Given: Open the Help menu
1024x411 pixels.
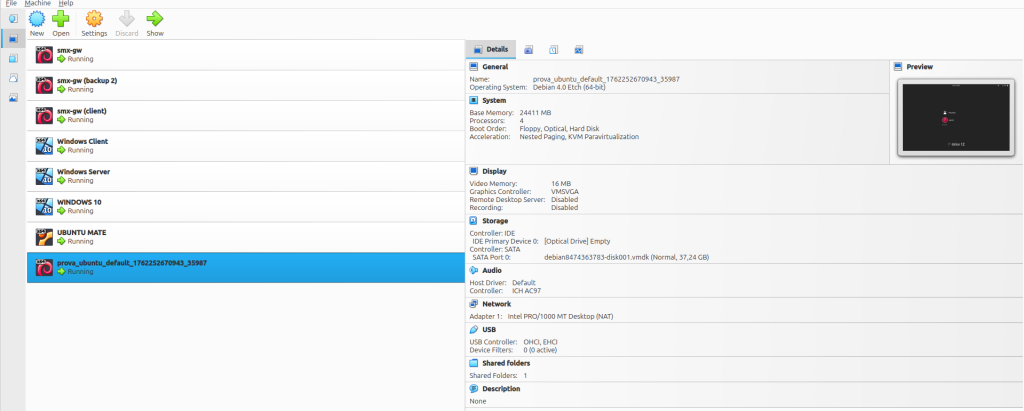Looking at the screenshot, I should 66,4.
